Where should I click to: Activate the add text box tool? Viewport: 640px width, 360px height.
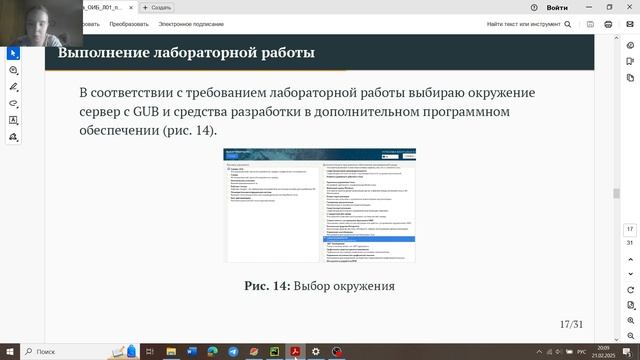pyautogui.click(x=13, y=120)
